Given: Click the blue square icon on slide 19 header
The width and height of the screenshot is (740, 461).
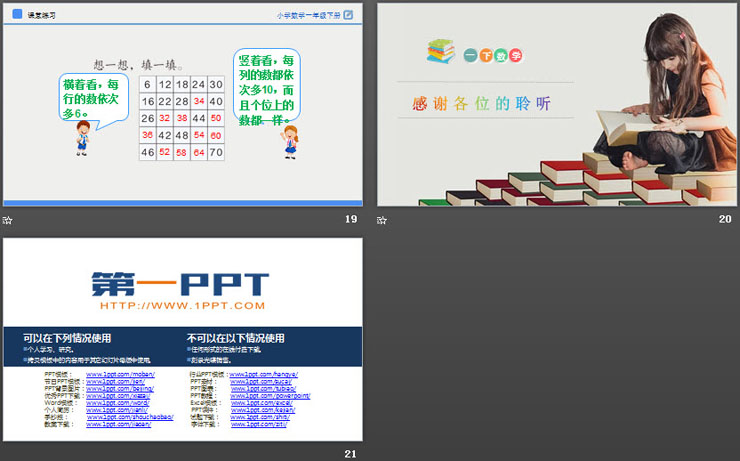Looking at the screenshot, I should point(16,15).
